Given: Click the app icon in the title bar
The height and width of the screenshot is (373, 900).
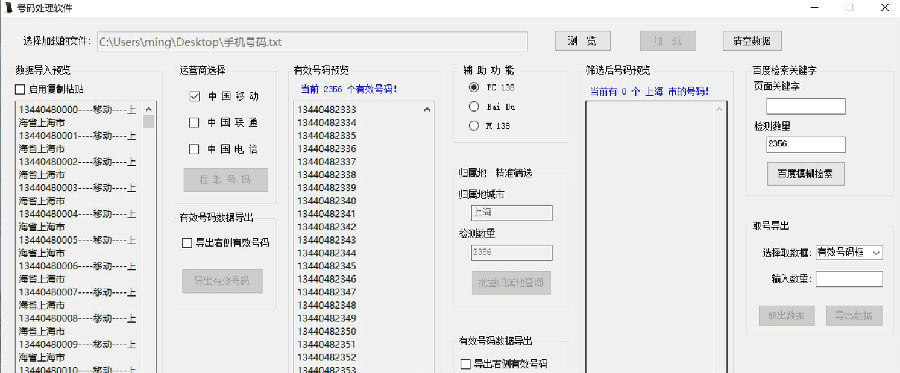Looking at the screenshot, I should pos(9,8).
